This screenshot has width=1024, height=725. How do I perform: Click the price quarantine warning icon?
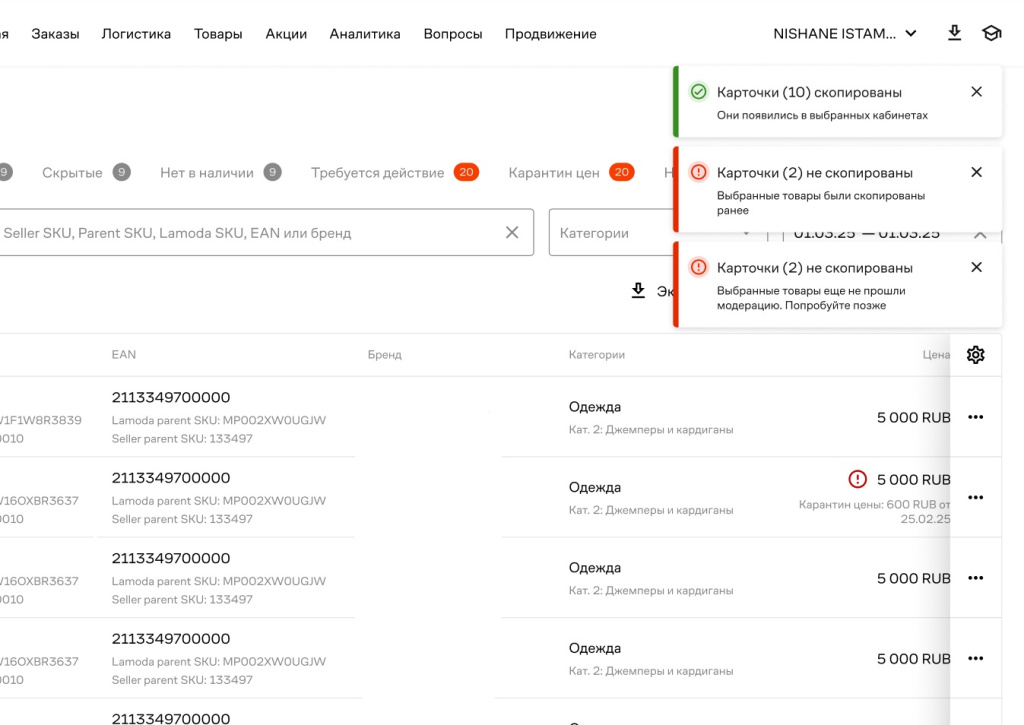click(x=857, y=479)
